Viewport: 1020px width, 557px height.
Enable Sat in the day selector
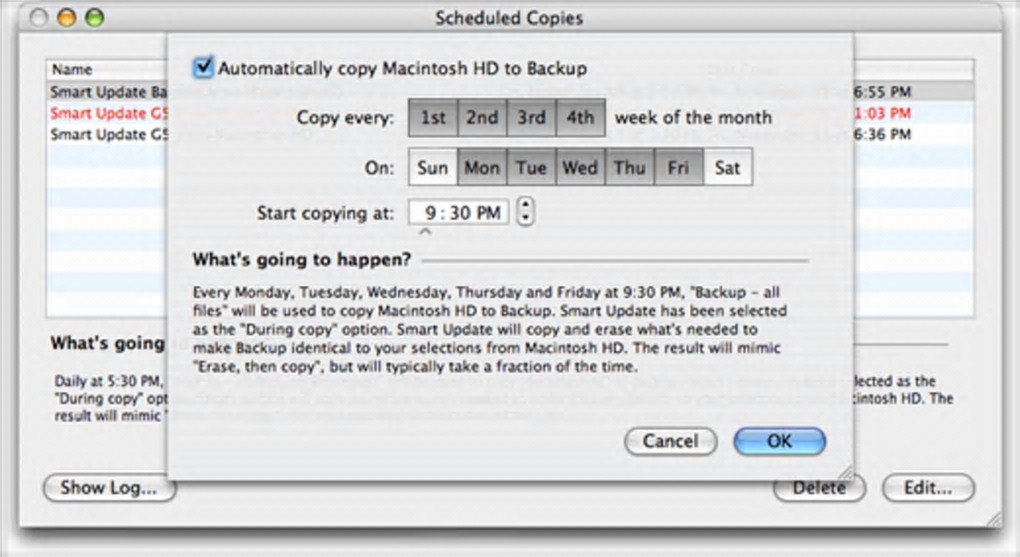point(728,167)
